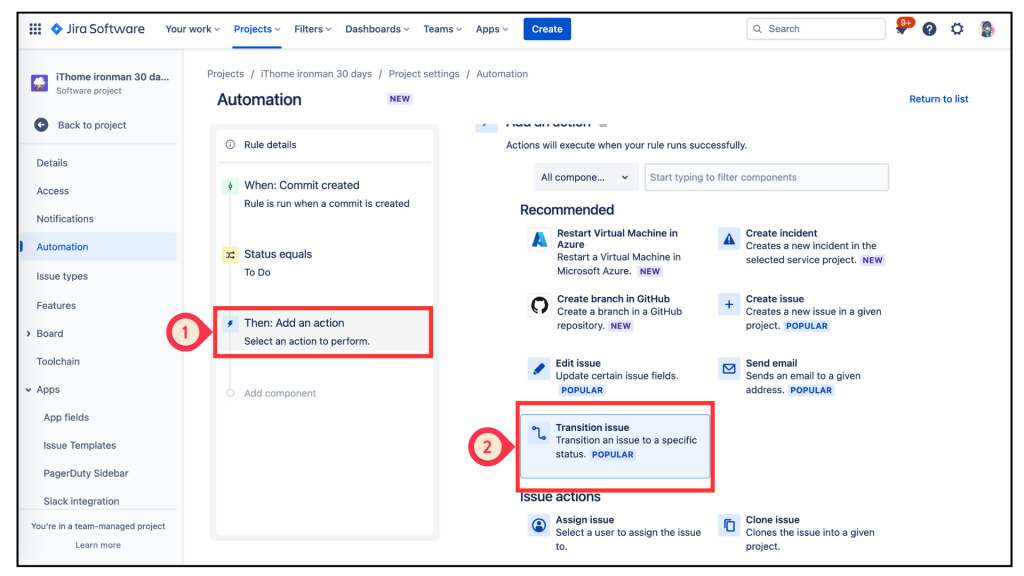
Task: Click the Clone issue copy icon
Action: coord(729,525)
